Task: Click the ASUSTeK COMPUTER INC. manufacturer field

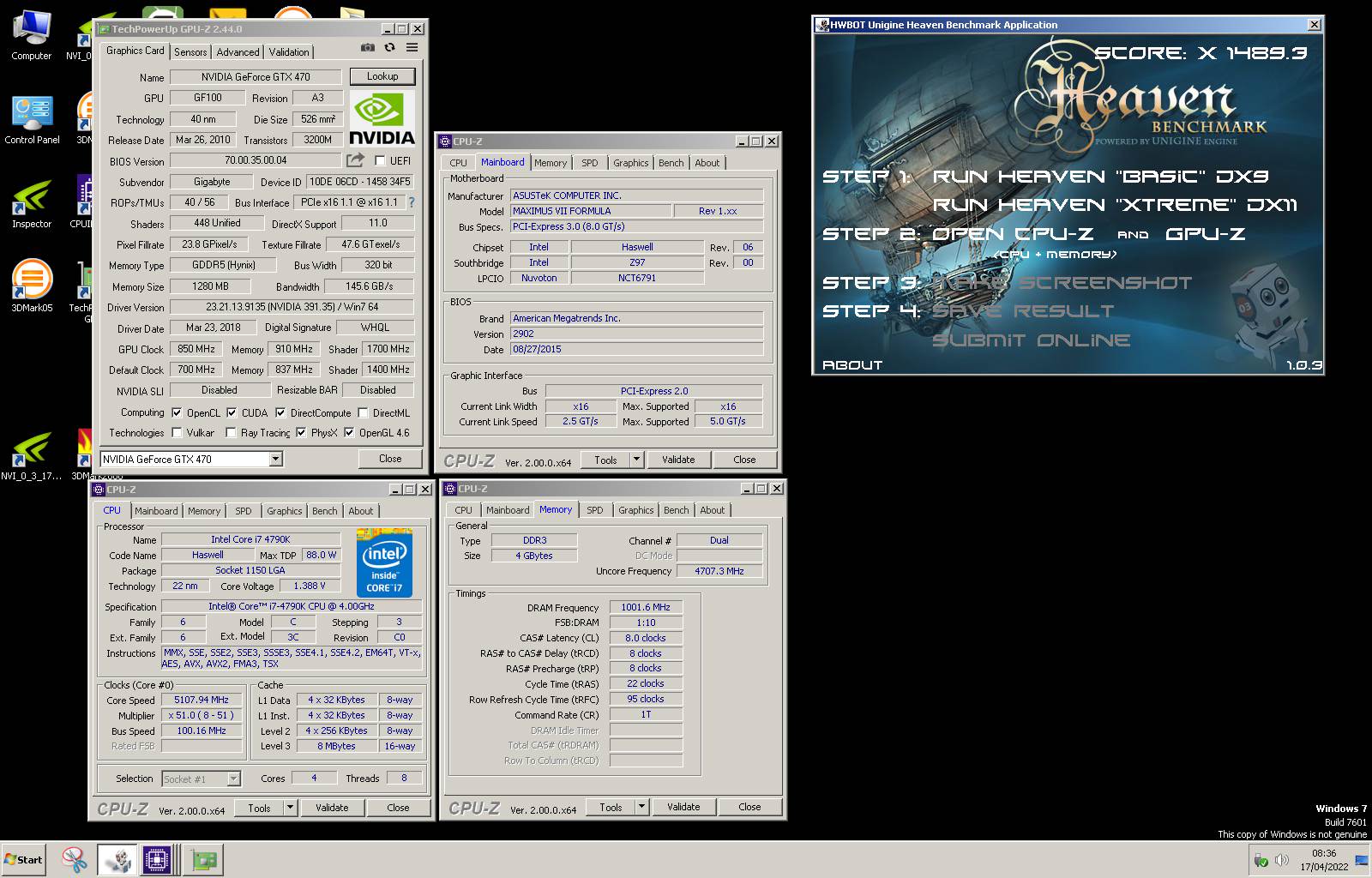Action: 636,195
